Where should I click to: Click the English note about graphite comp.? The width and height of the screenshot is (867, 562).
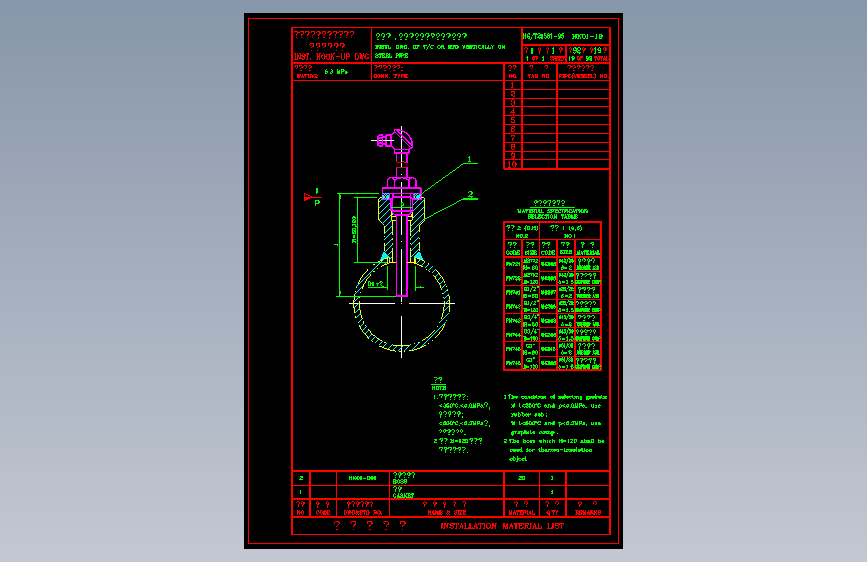coord(555,428)
